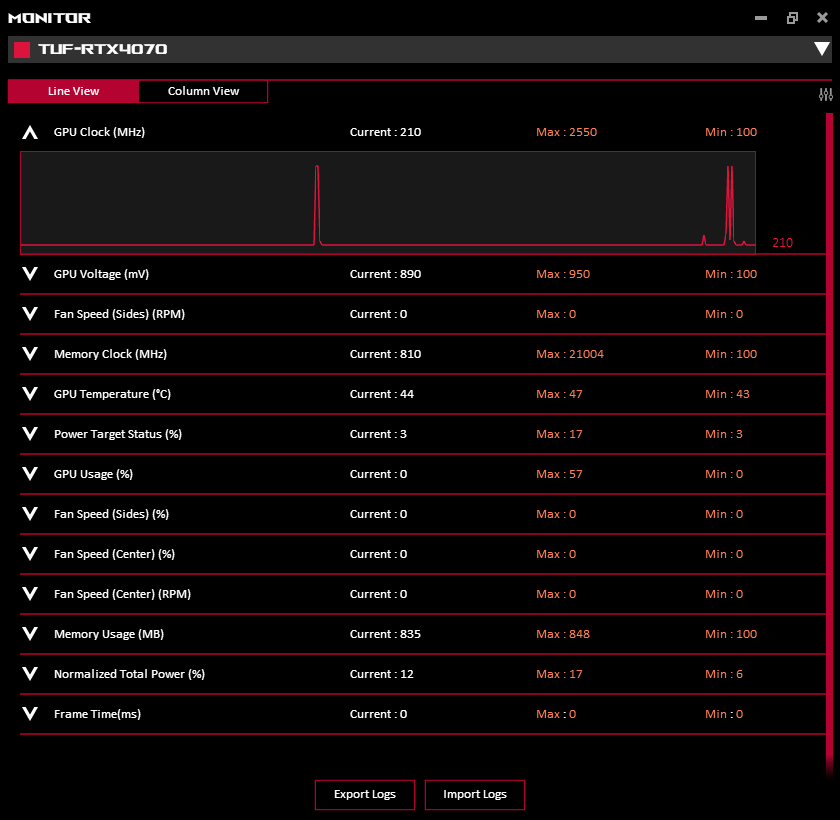Expand Normalized Total Power (%) row
The width and height of the screenshot is (840, 820).
point(30,674)
